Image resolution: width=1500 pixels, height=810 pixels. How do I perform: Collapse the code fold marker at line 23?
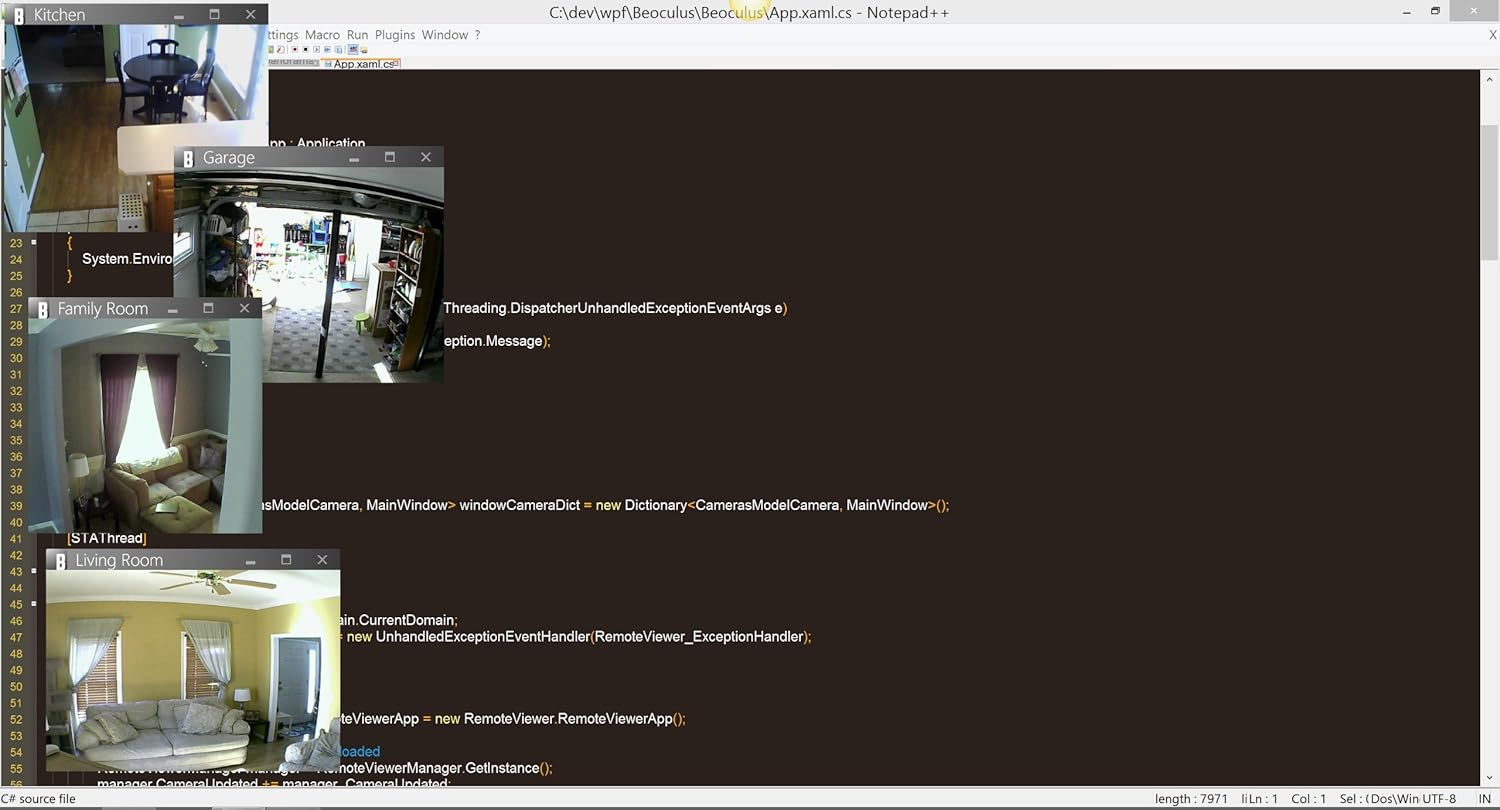pyautogui.click(x=33, y=242)
